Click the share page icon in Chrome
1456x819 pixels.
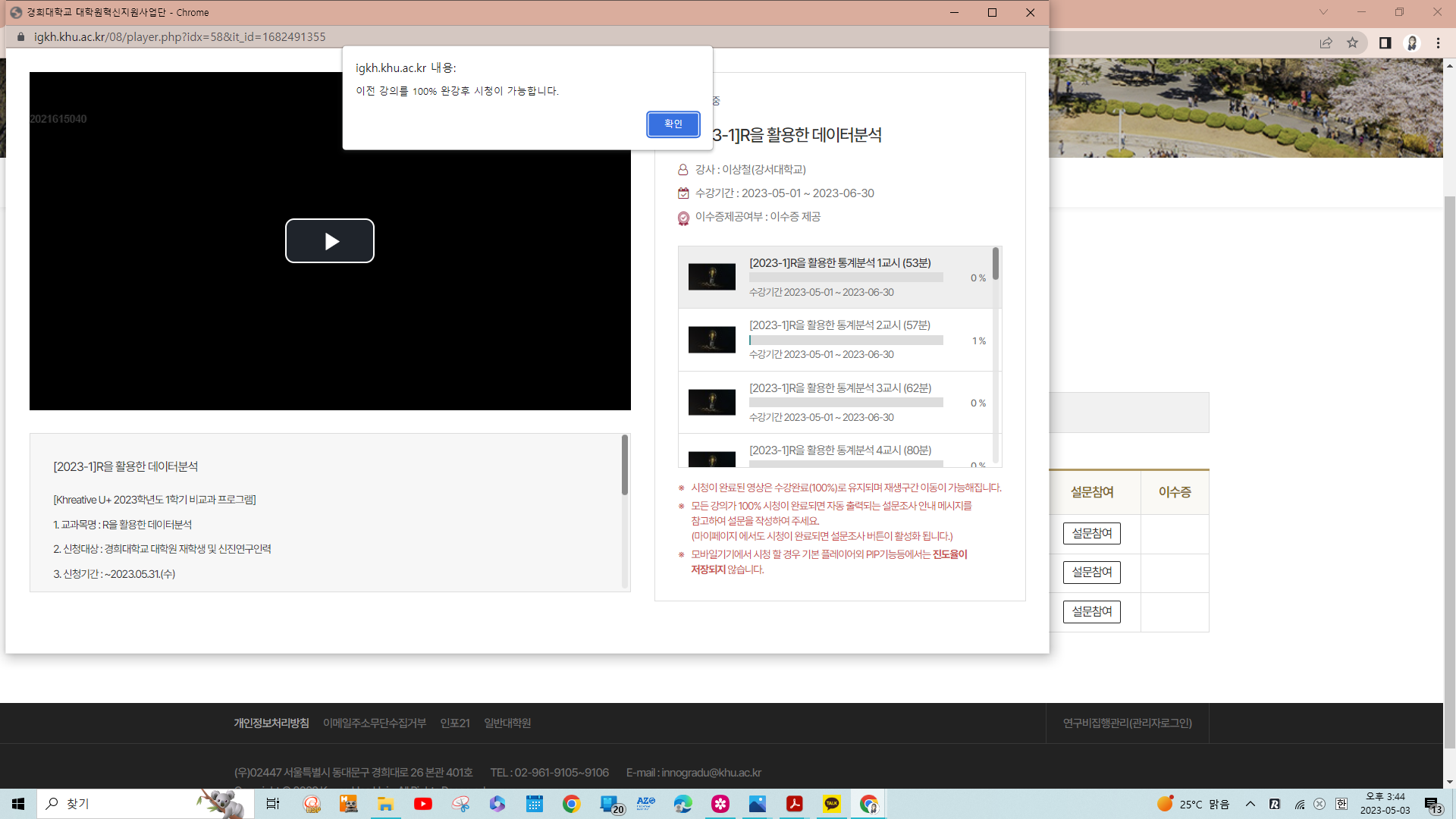coord(1326,43)
